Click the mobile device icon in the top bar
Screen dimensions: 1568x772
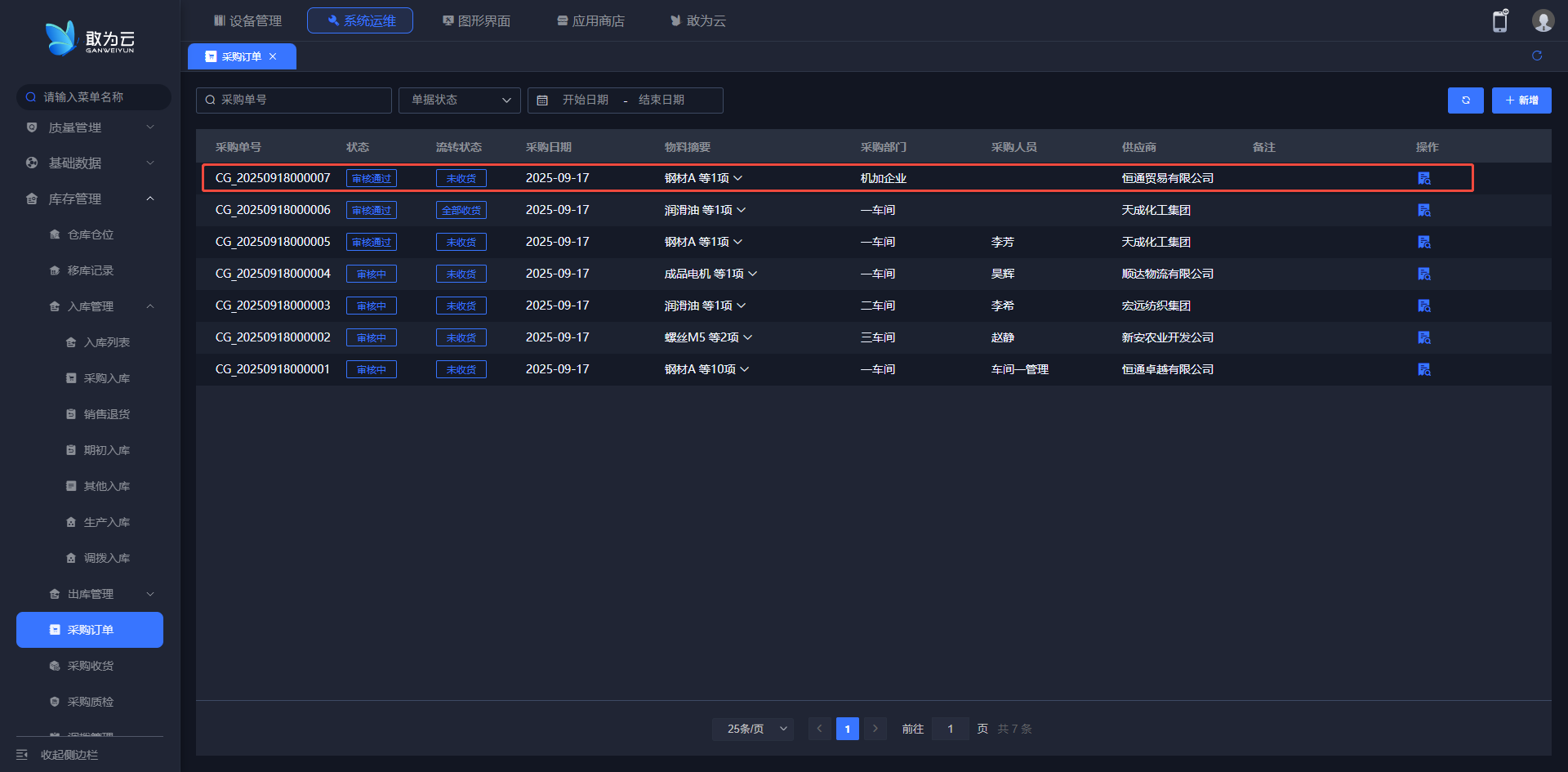1499,21
